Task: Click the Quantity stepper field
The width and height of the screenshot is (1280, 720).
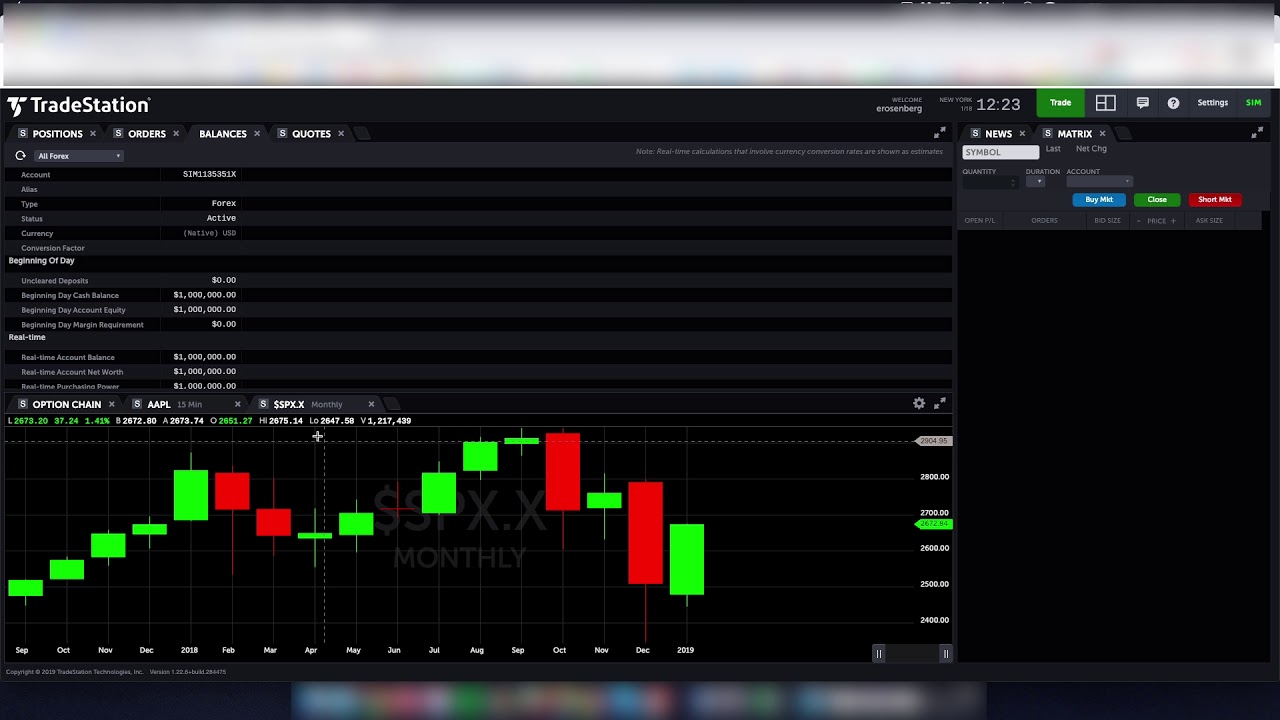Action: (990, 181)
